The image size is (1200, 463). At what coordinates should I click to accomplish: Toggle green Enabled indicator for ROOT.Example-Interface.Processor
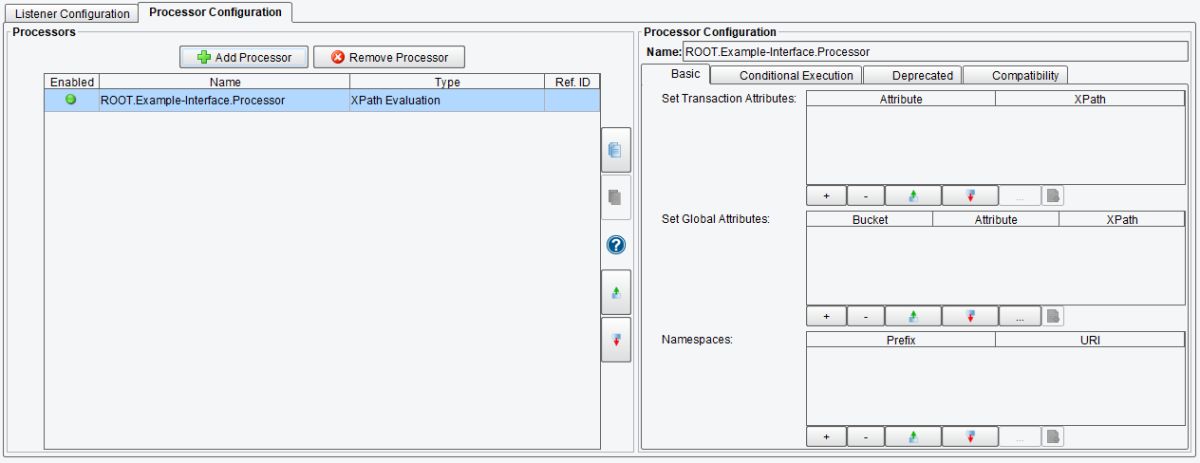(x=71, y=100)
